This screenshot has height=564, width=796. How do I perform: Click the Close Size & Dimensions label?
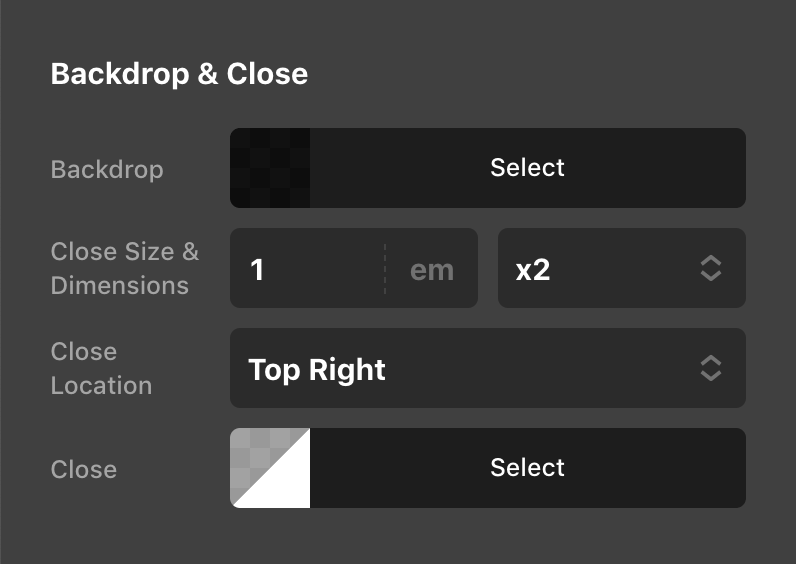pyautogui.click(x=124, y=268)
